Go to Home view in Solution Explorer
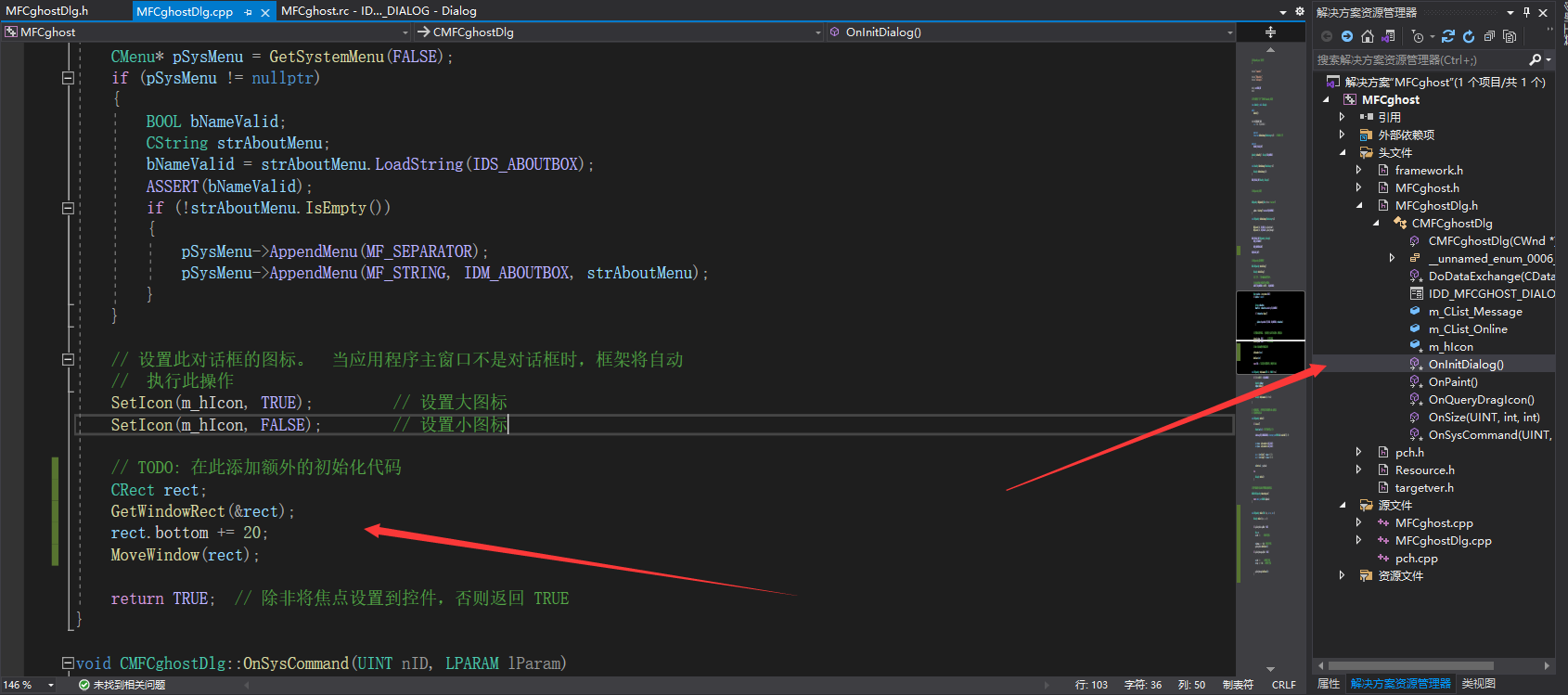The width and height of the screenshot is (1568, 695). [x=1368, y=36]
